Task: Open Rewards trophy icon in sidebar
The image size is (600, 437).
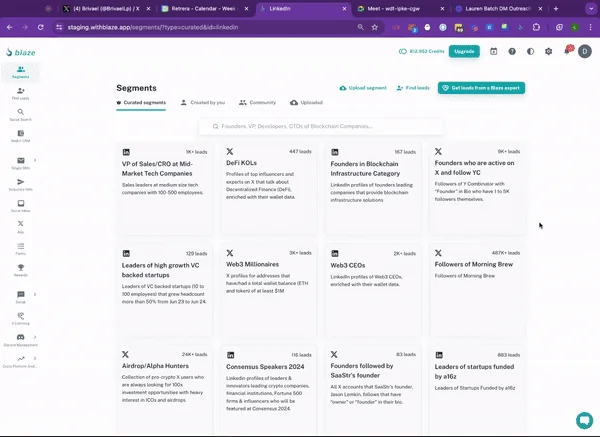Action: coord(21,267)
